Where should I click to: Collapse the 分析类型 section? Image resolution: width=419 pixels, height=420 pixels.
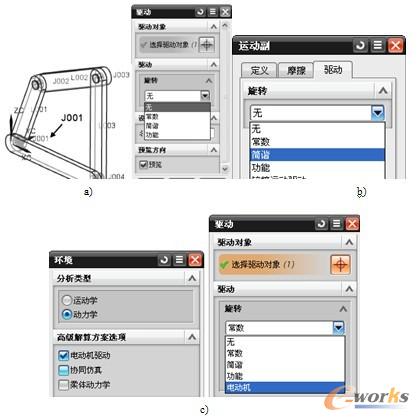point(192,278)
